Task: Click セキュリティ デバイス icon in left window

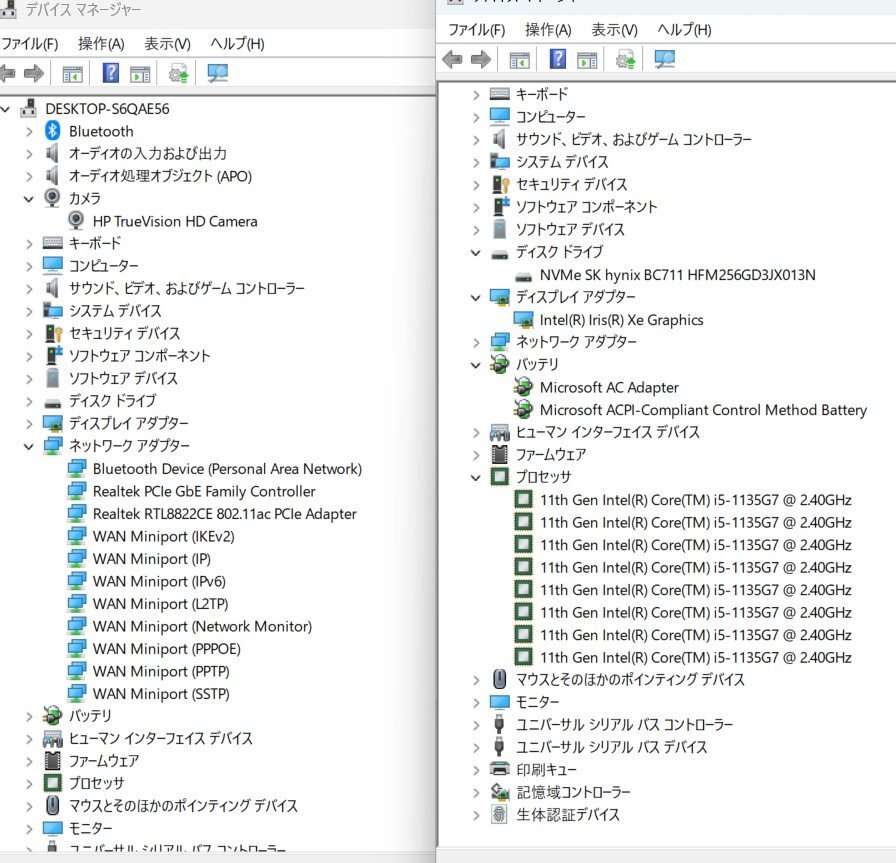Action: 53,333
